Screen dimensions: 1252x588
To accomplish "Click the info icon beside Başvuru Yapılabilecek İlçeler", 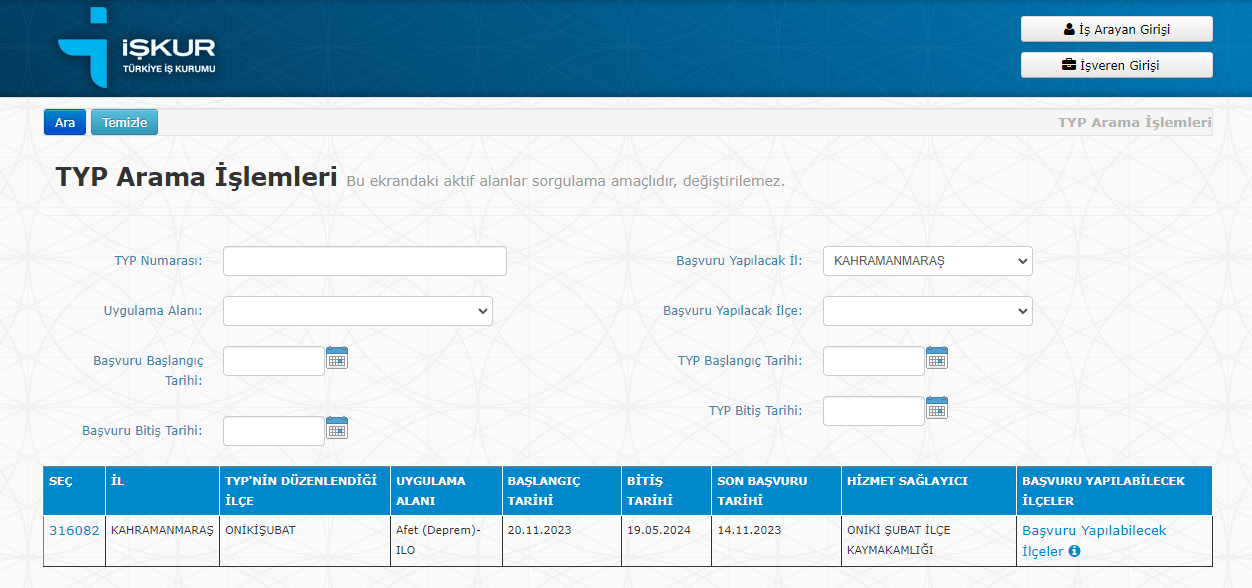I will tap(1074, 551).
